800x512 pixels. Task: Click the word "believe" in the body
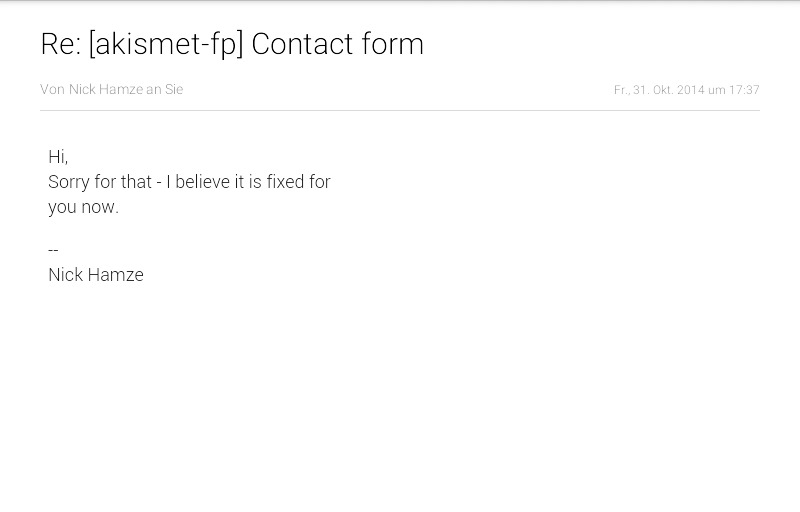204,182
